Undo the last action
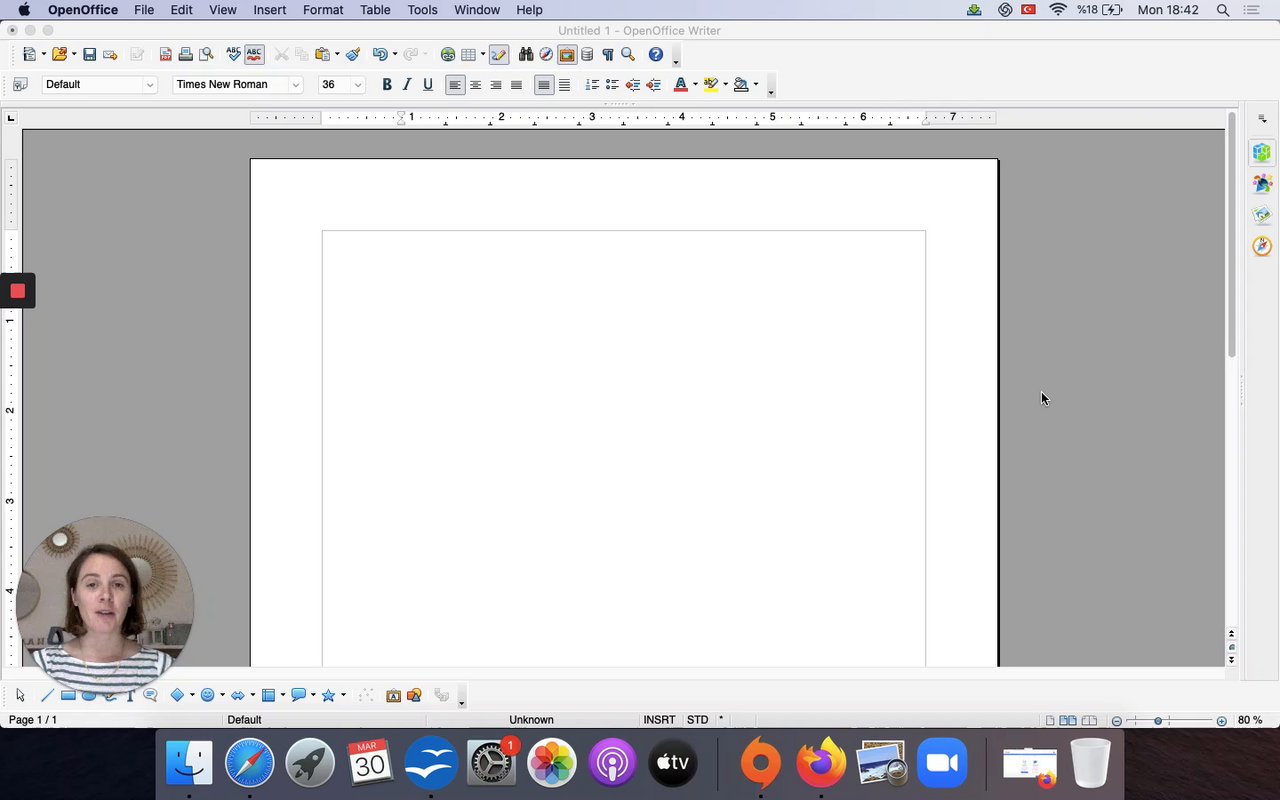This screenshot has width=1280, height=800. (380, 54)
